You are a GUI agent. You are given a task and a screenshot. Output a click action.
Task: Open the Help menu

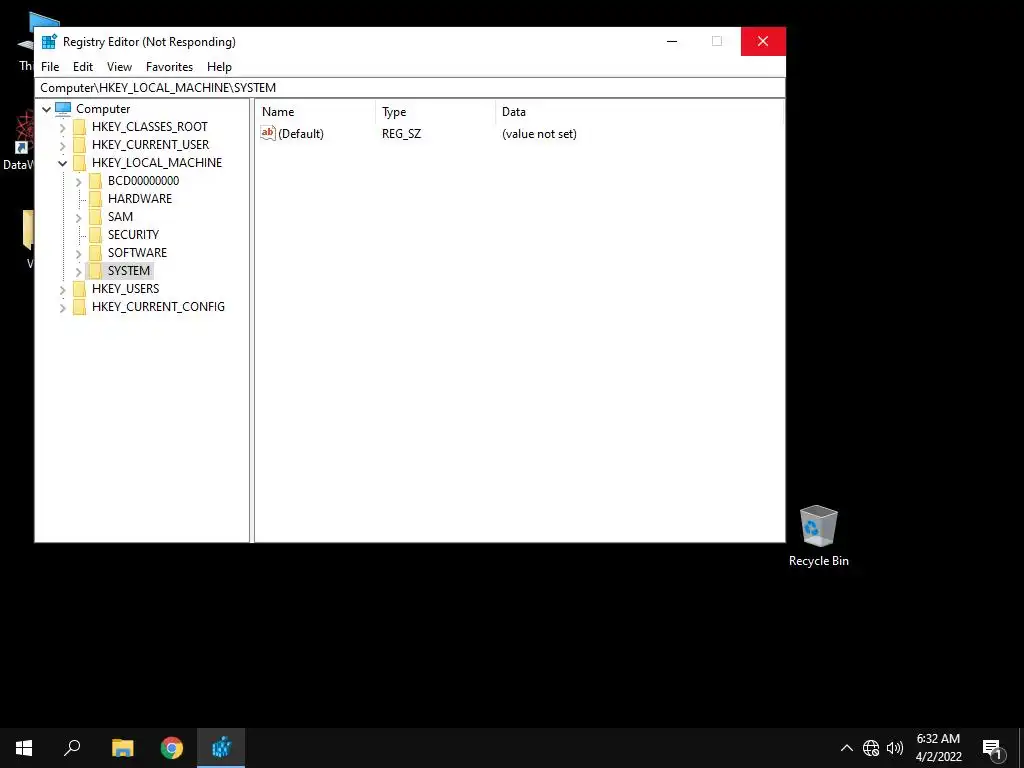click(219, 67)
